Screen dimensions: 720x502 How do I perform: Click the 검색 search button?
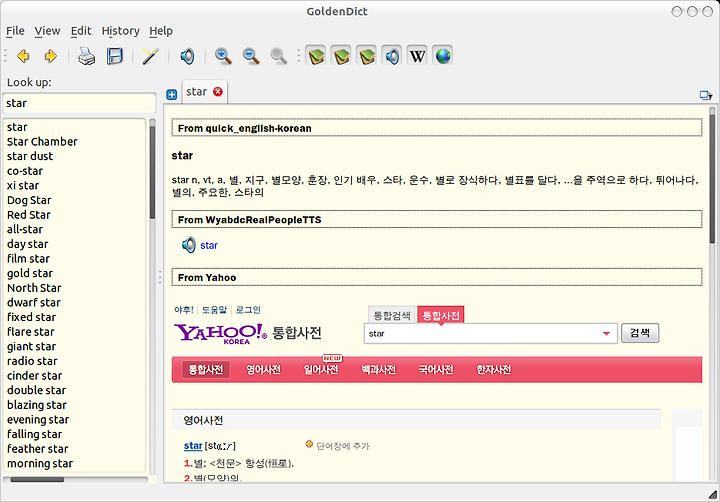click(x=640, y=333)
